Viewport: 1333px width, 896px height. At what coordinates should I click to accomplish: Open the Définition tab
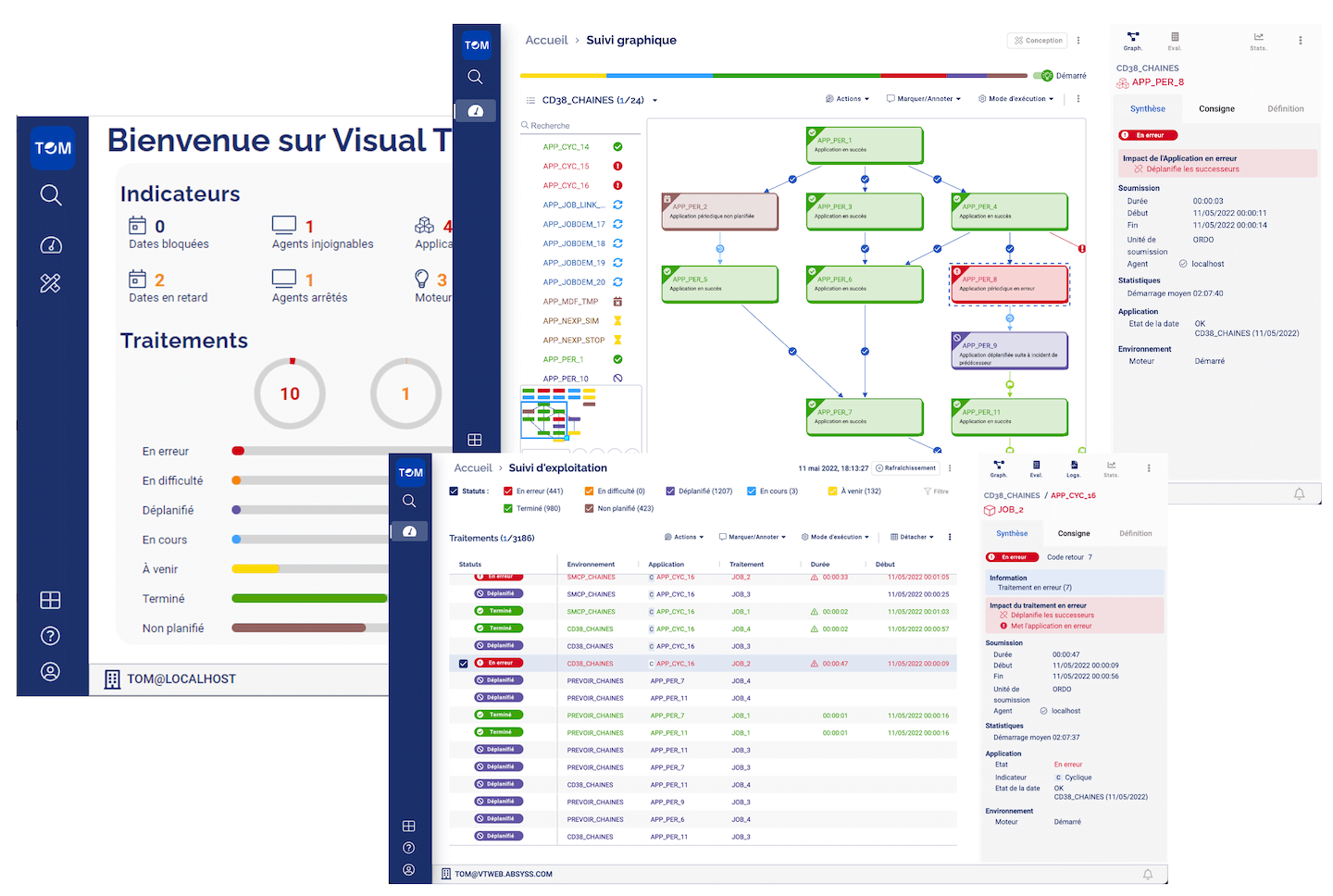1286,108
